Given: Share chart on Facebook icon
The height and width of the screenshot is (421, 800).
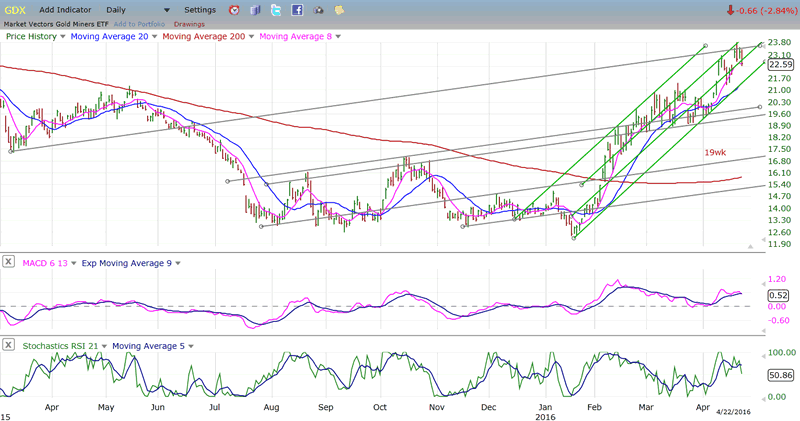Looking at the screenshot, I should (297, 10).
